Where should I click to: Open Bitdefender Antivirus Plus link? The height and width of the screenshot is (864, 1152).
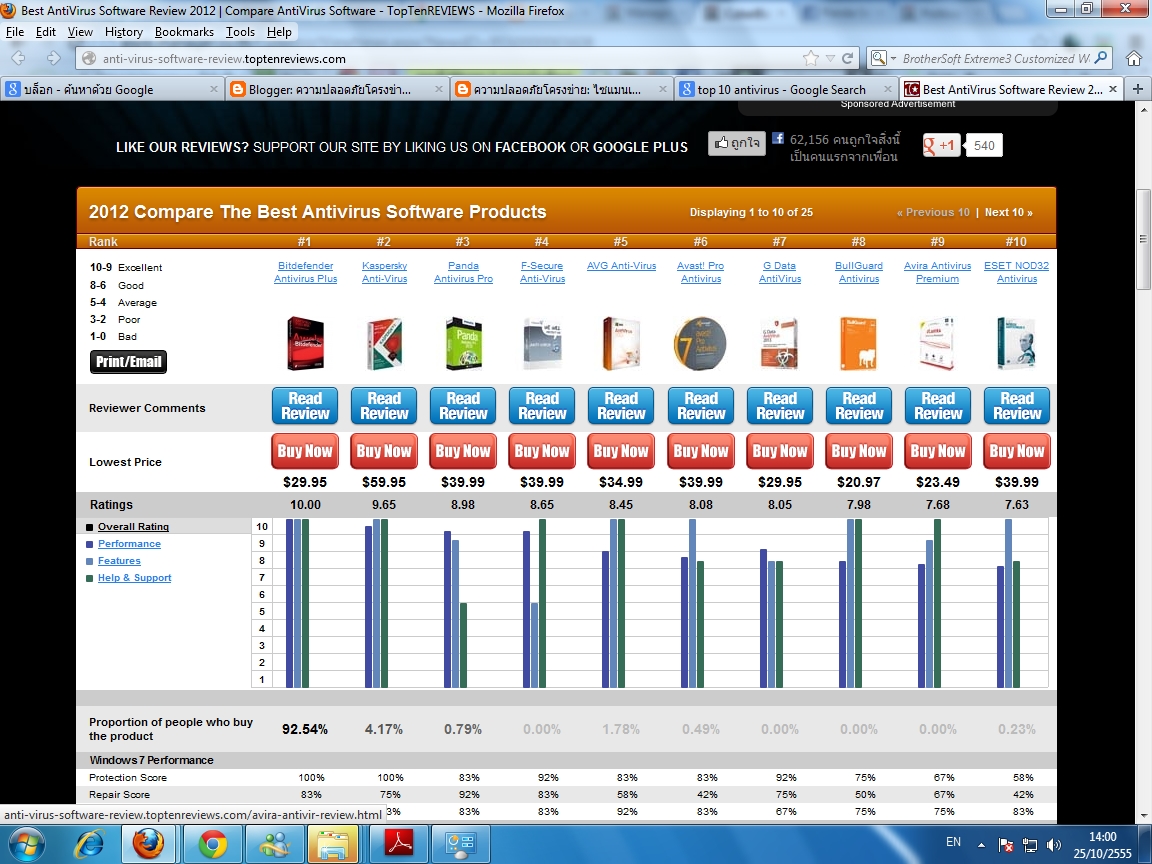pyautogui.click(x=306, y=272)
